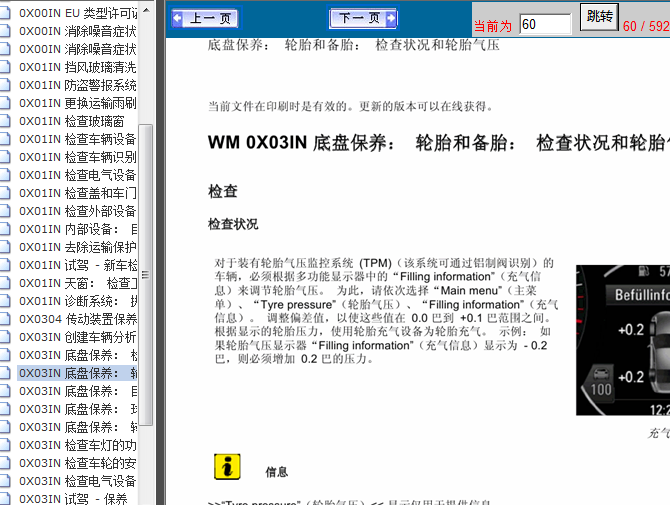Open 0X03IN 创建车辆分析 entry

pos(78,337)
